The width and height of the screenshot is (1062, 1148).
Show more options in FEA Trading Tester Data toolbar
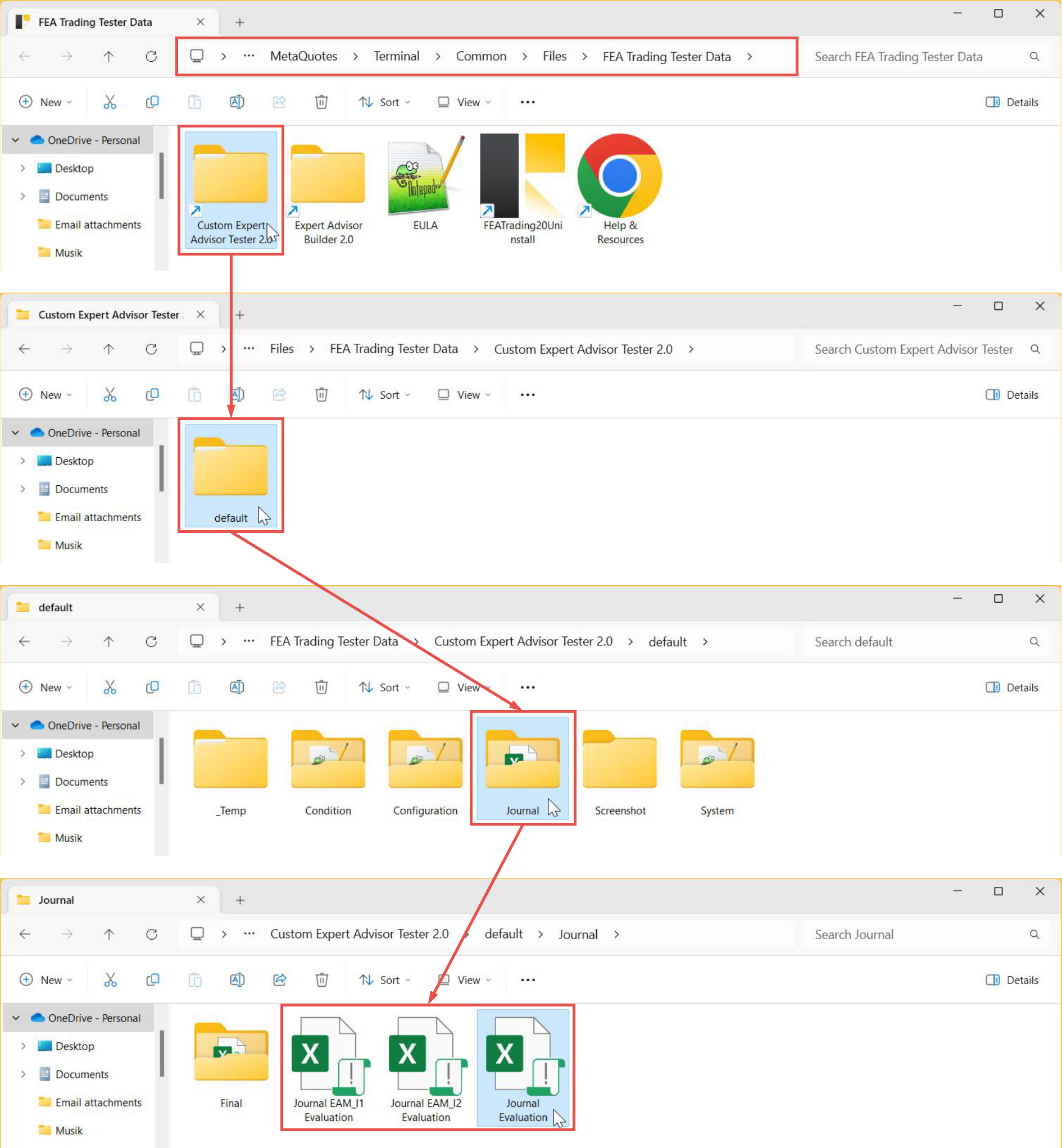click(528, 102)
